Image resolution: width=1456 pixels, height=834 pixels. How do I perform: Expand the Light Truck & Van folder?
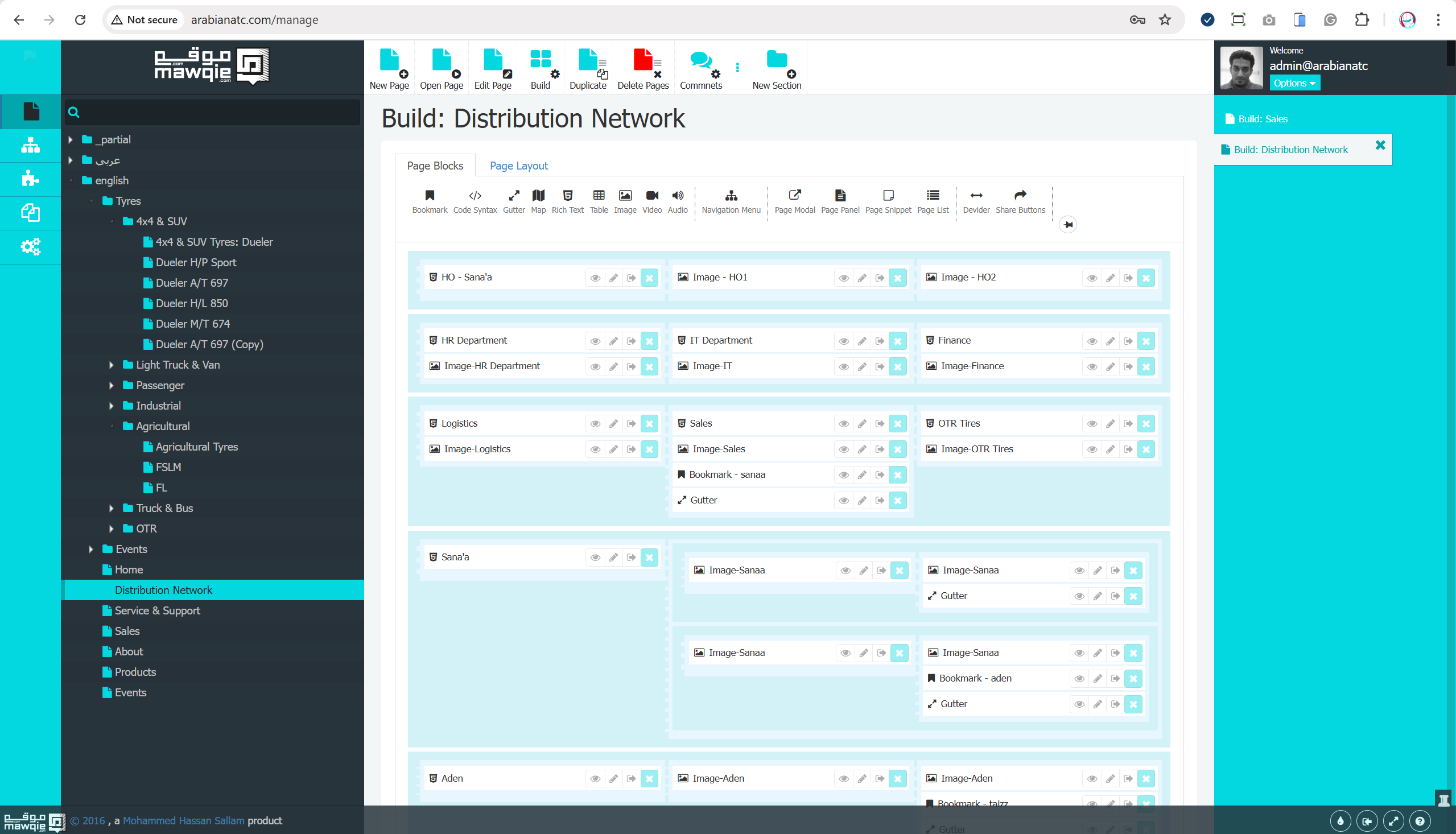111,365
